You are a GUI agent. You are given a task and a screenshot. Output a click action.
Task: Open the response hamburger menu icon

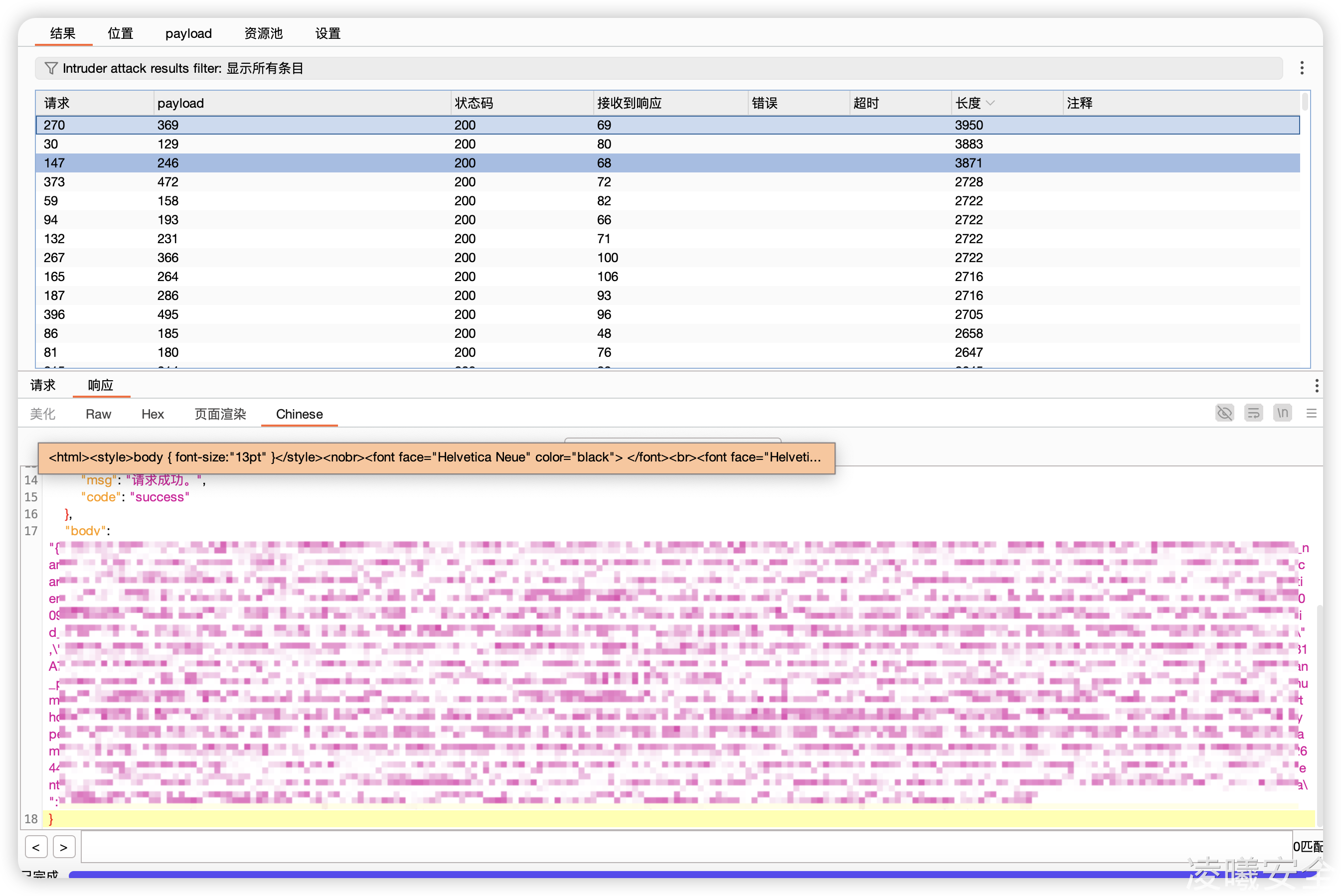coord(1311,413)
